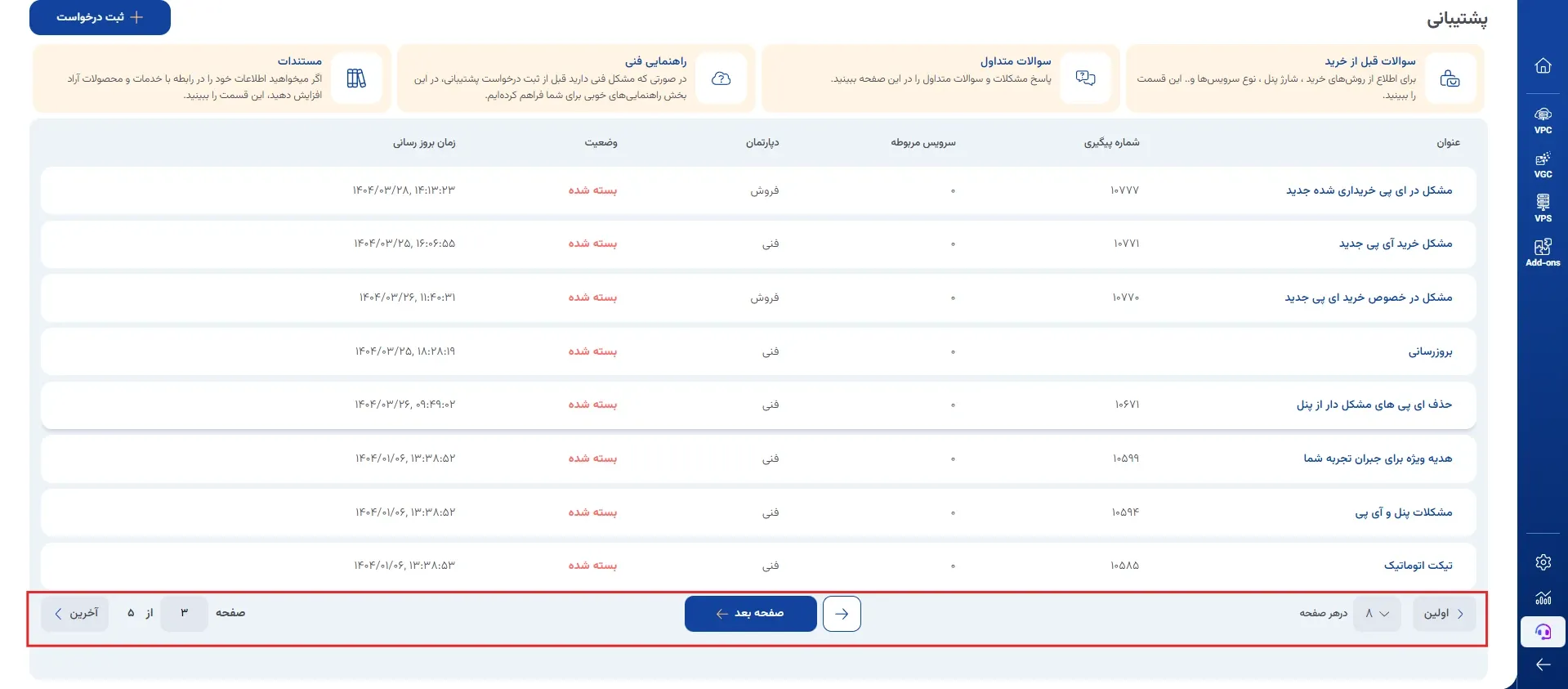Open the تیکت اتوماتیک ticket
1568x689 pixels.
pos(1418,566)
